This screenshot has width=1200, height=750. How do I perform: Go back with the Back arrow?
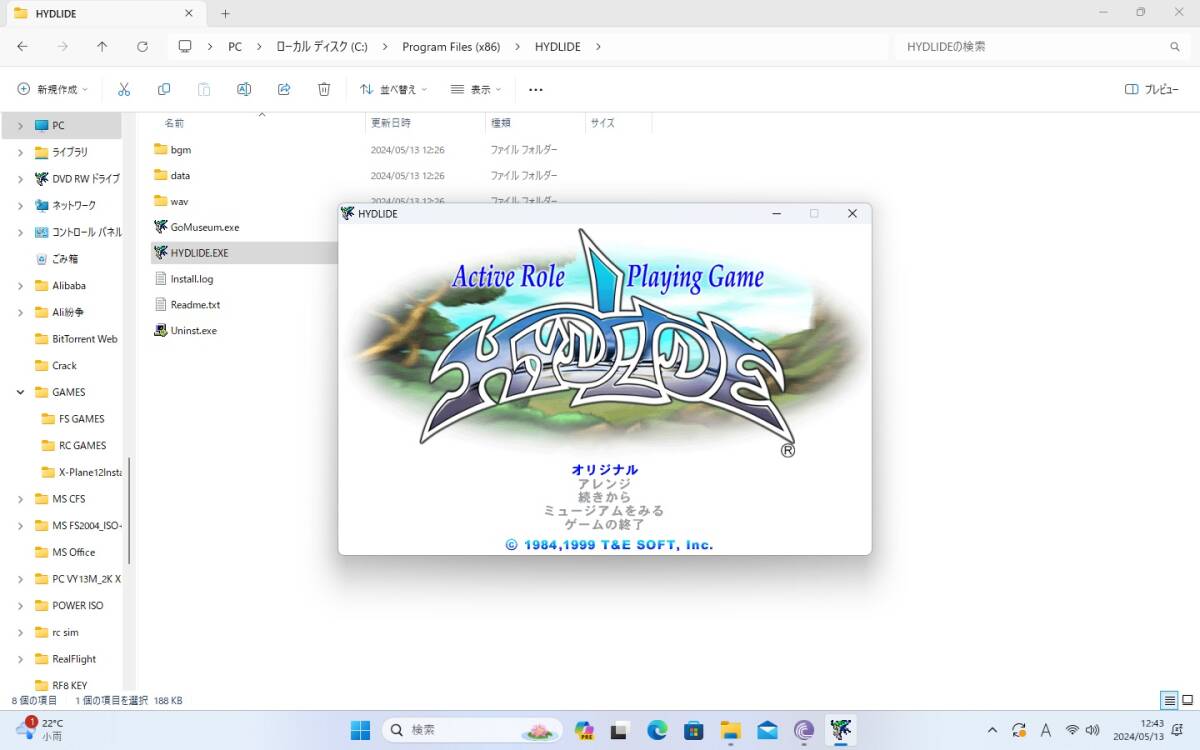pyautogui.click(x=22, y=47)
